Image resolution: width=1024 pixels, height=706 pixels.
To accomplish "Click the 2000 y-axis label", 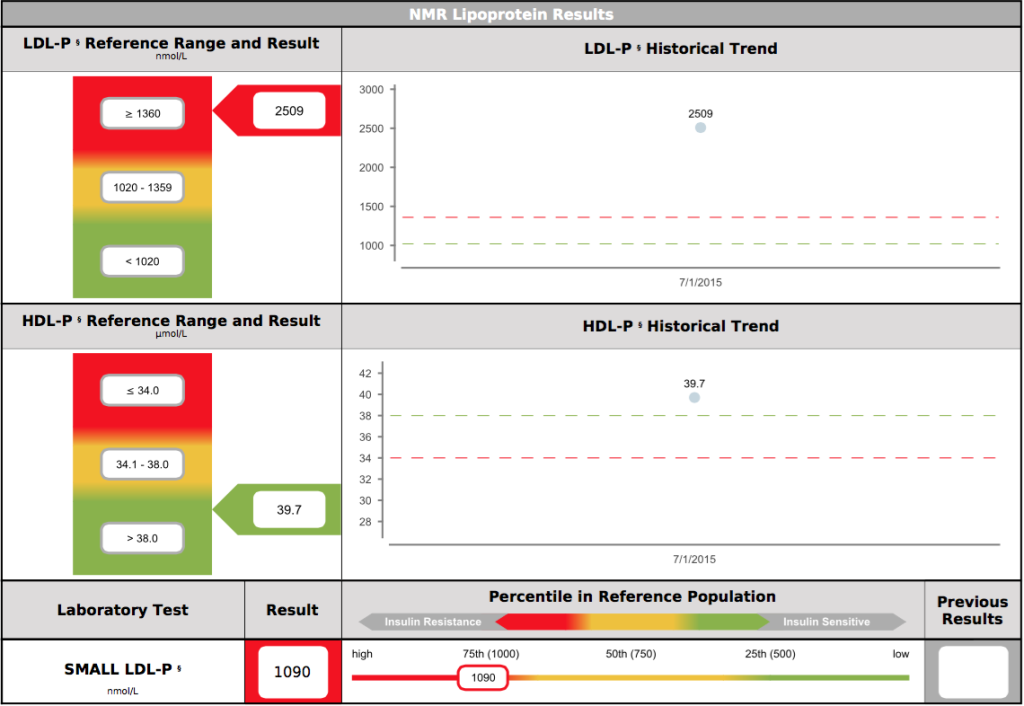I will coord(372,168).
